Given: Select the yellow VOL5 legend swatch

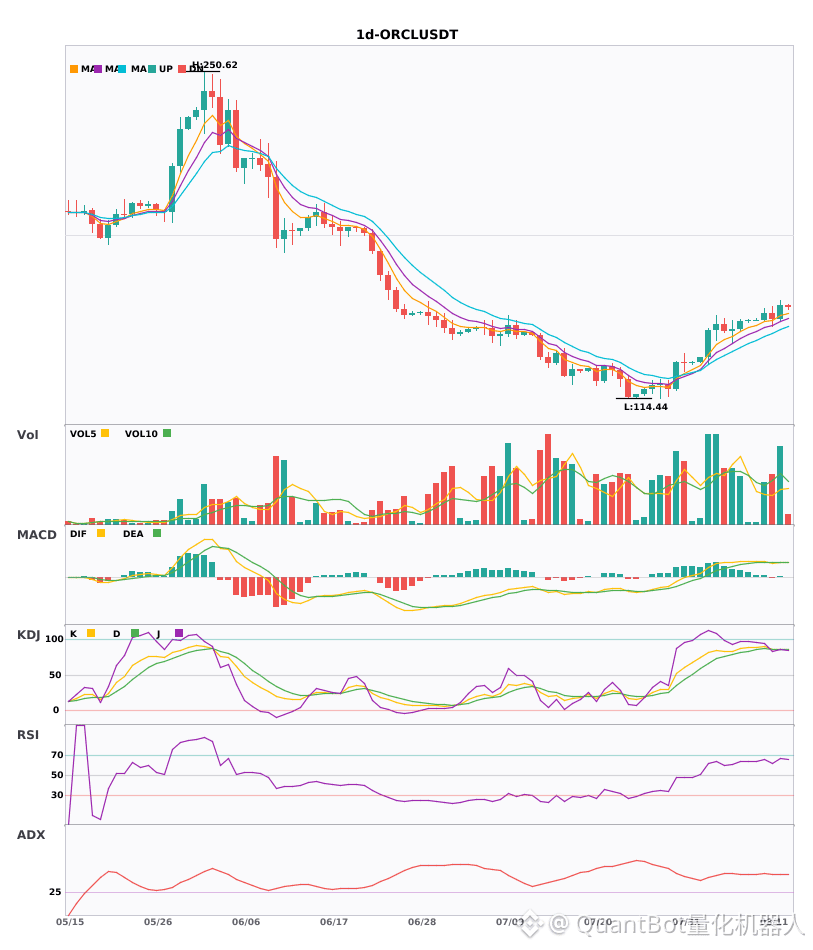Looking at the screenshot, I should 105,433.
